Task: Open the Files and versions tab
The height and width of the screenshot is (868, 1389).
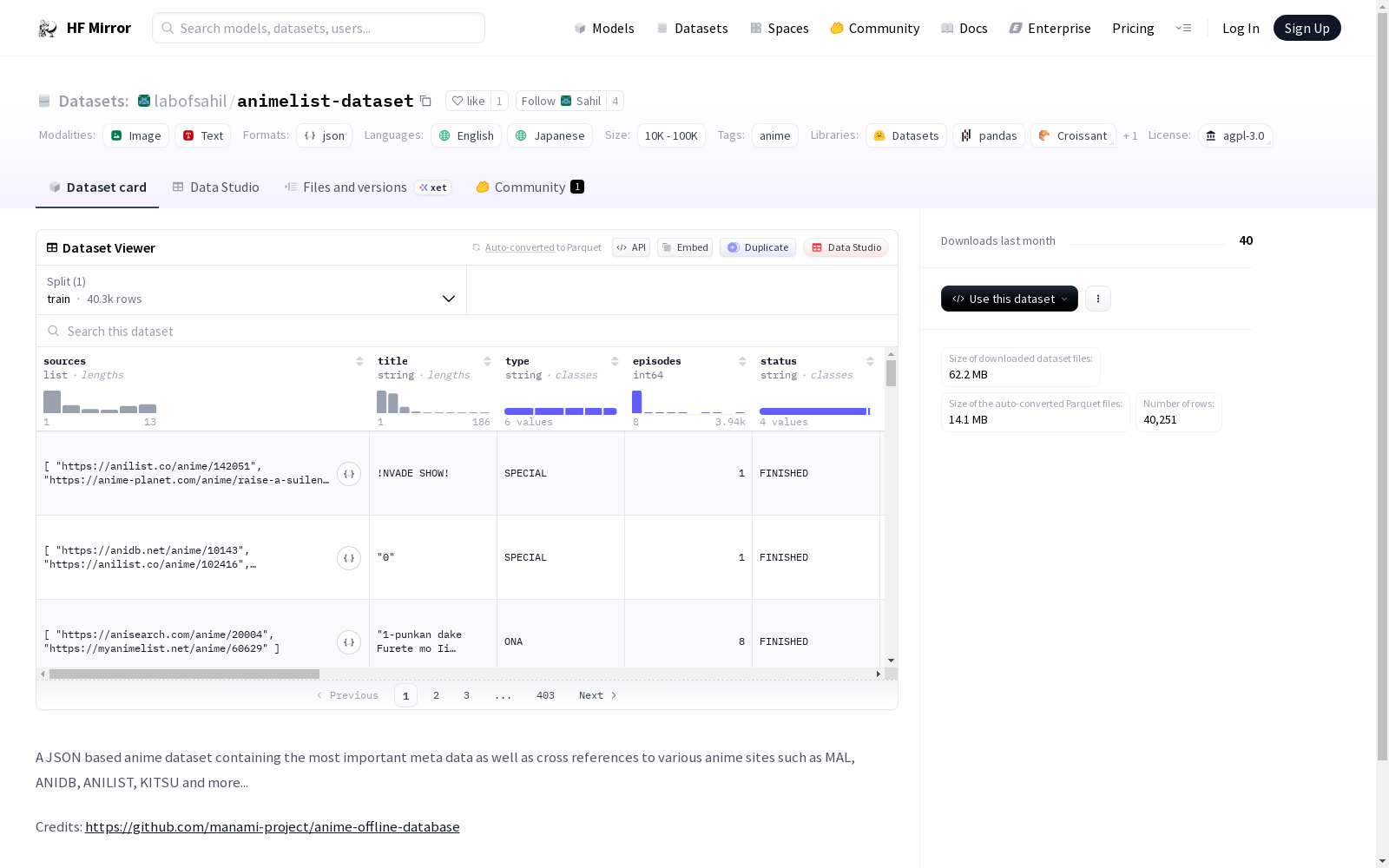Action: pyautogui.click(x=368, y=187)
